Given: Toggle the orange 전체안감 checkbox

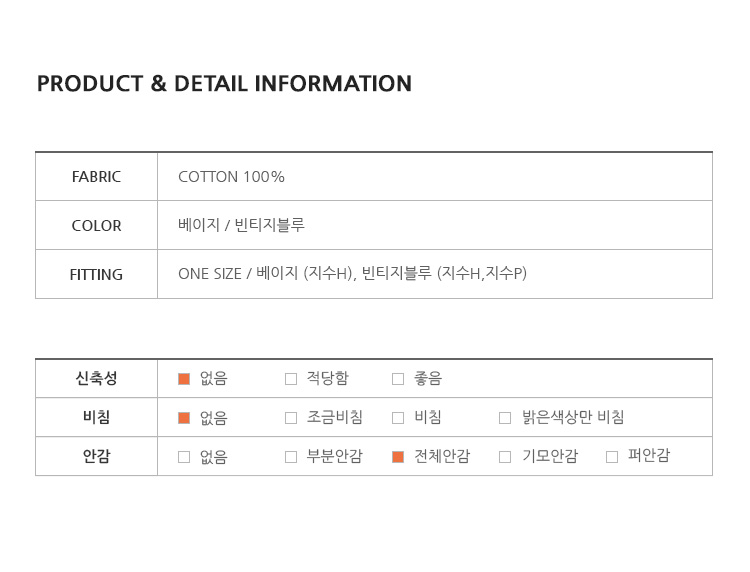Looking at the screenshot, I should (398, 457).
